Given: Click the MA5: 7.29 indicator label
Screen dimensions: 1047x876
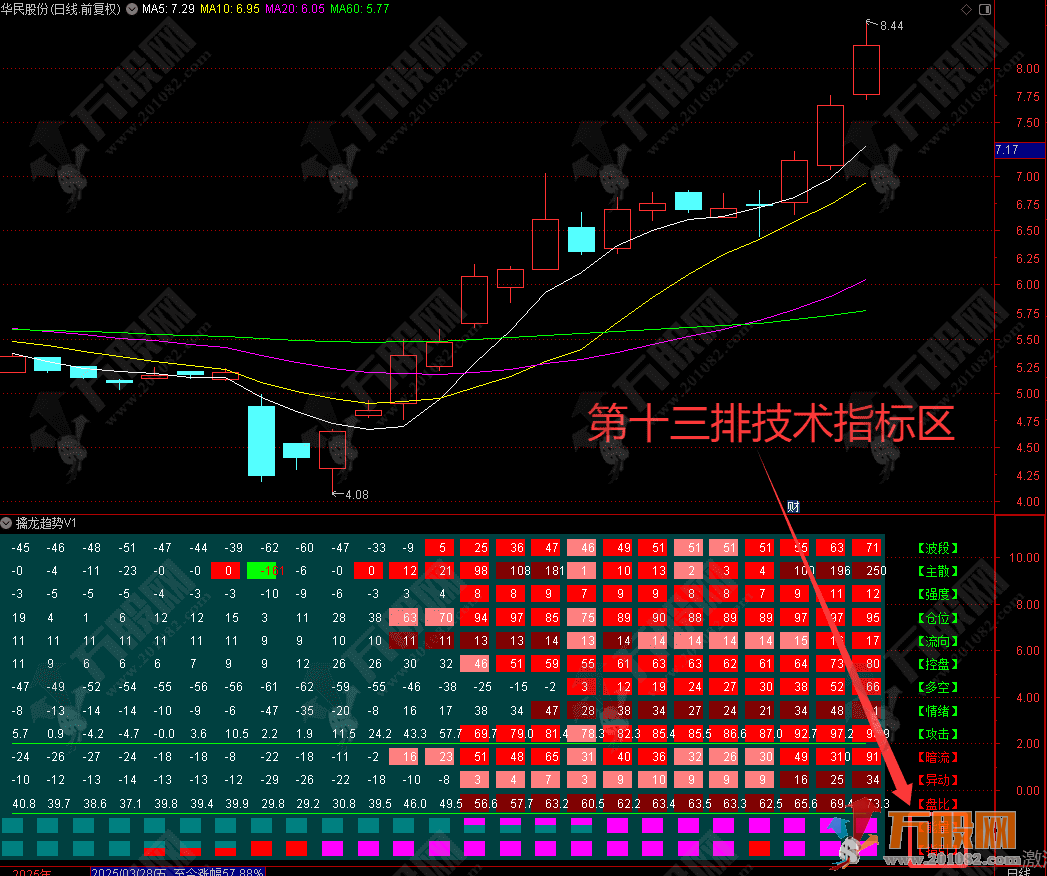Looking at the screenshot, I should [x=168, y=9].
